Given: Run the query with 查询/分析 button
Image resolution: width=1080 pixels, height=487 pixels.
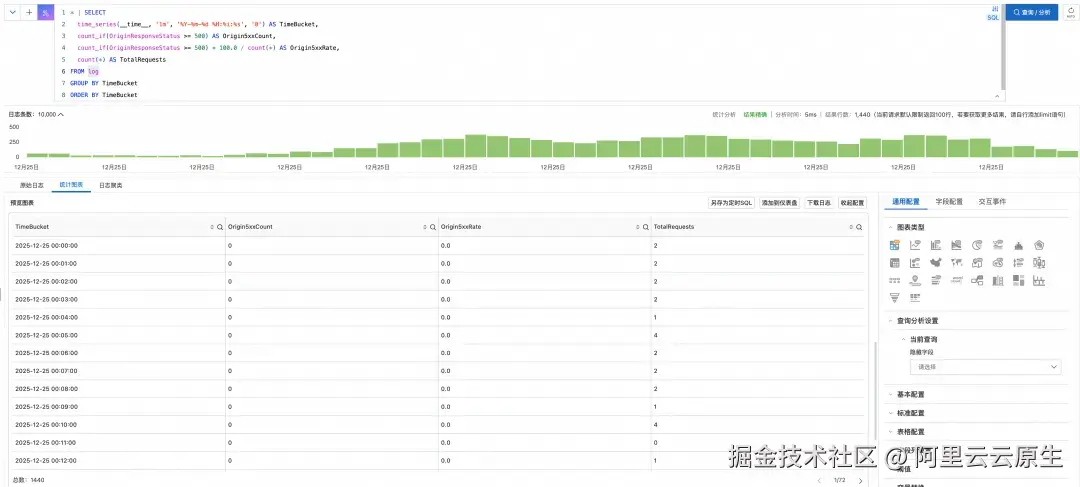Looking at the screenshot, I should coord(1032,12).
